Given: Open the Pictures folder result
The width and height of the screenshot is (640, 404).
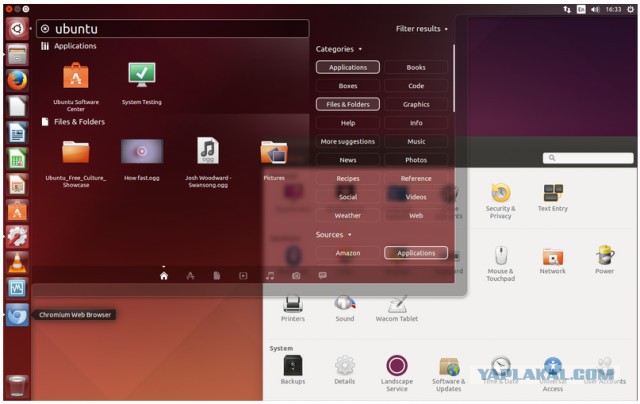Looking at the screenshot, I should 274,160.
